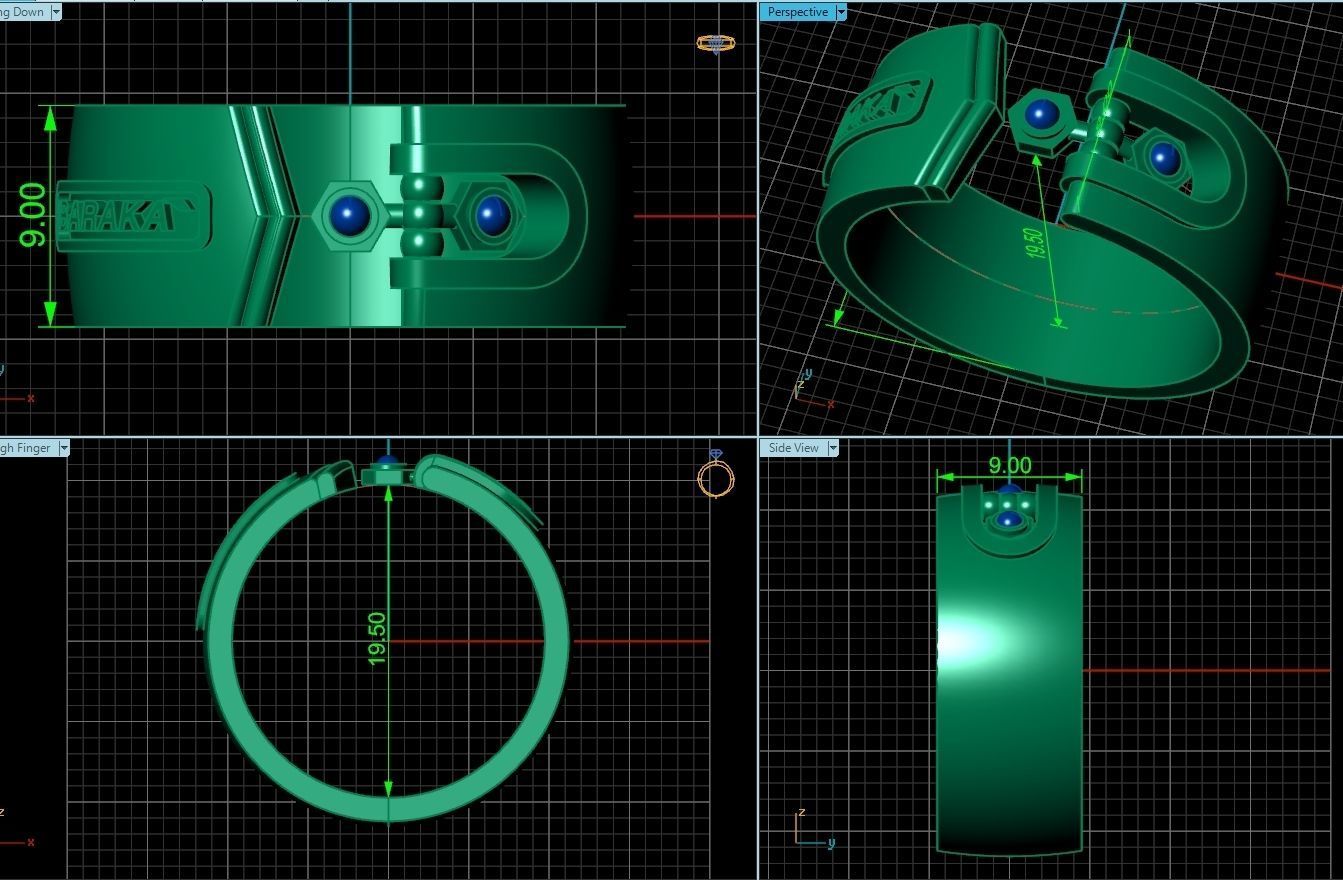Select the blue gem in the U-shaped slot, Perspective view
The height and width of the screenshot is (880, 1343).
pyautogui.click(x=1164, y=158)
